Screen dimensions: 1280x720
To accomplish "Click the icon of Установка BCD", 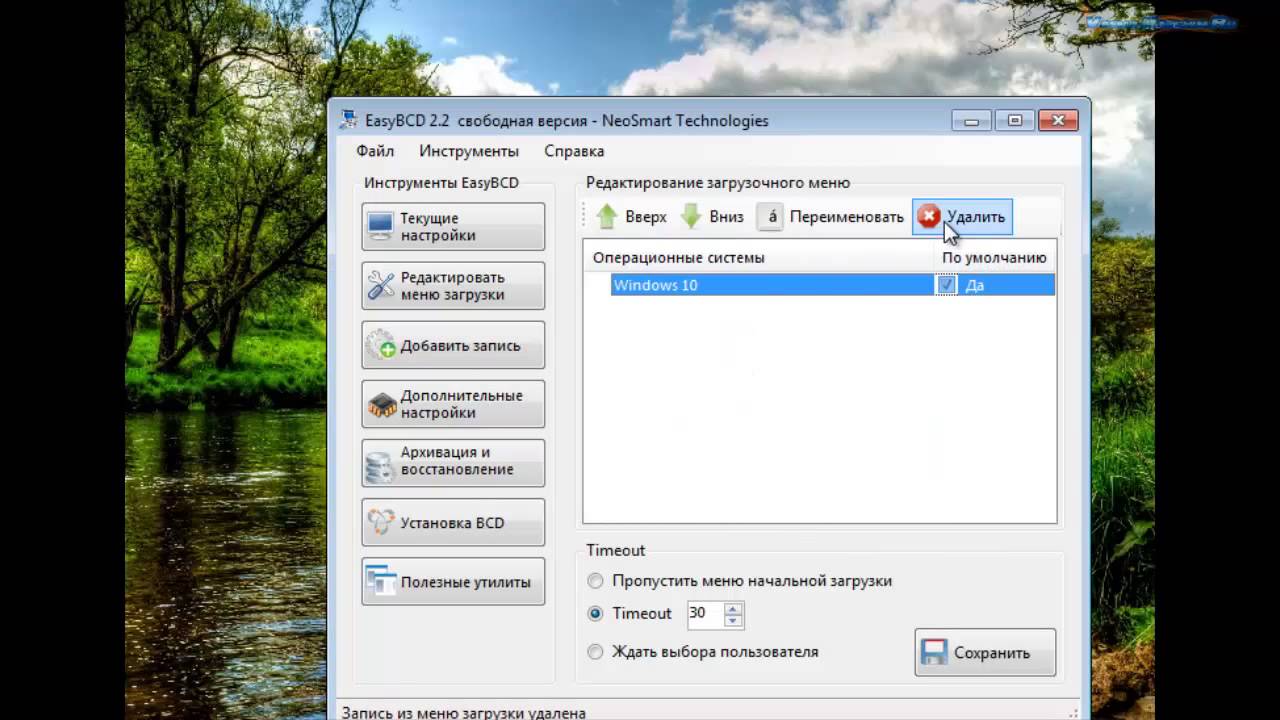I will pyautogui.click(x=381, y=522).
